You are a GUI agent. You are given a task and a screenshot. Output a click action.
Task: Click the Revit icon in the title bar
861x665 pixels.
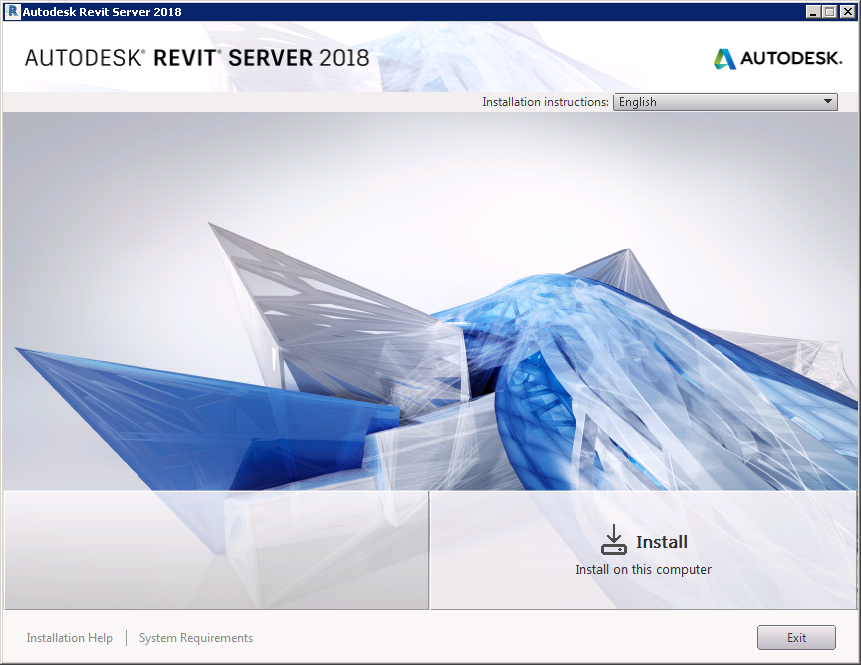(x=12, y=12)
